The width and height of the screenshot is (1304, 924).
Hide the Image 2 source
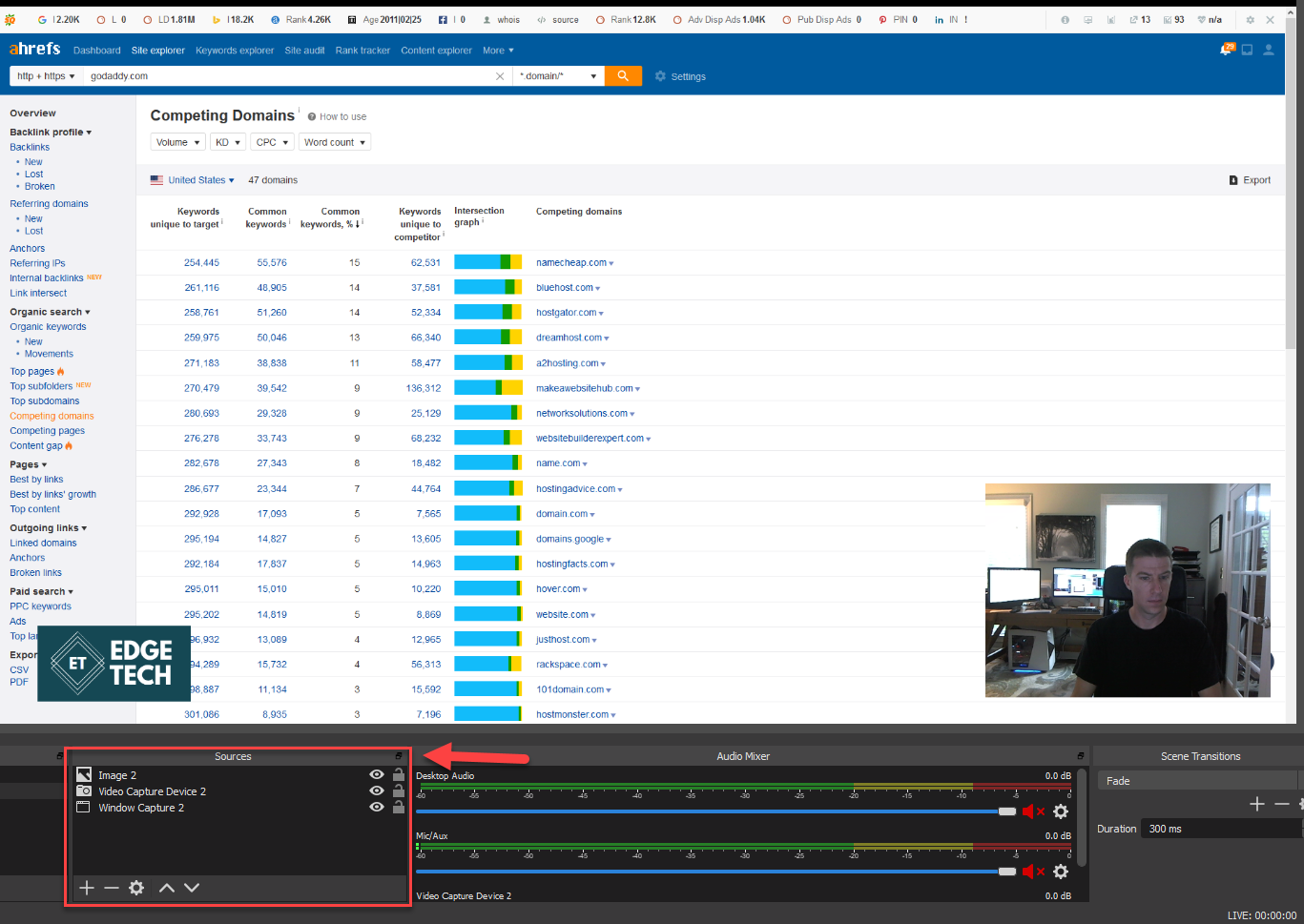(x=377, y=775)
